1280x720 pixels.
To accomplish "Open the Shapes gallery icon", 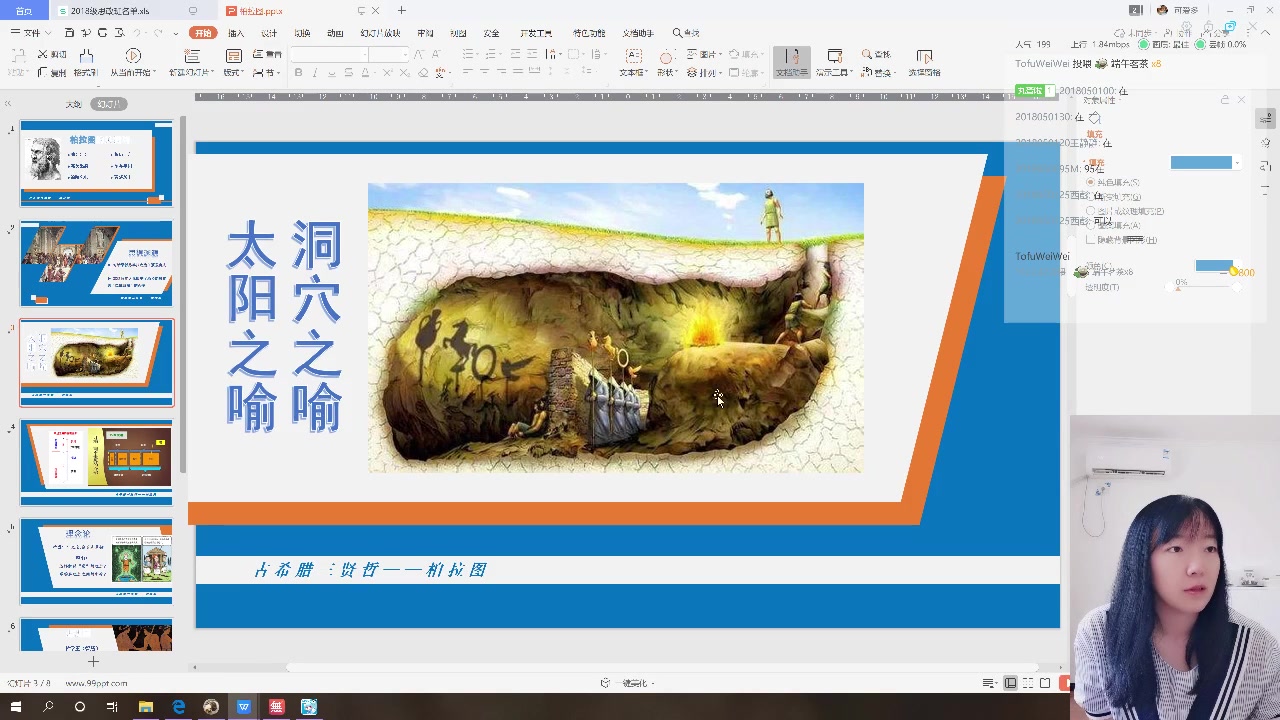I will pyautogui.click(x=666, y=56).
